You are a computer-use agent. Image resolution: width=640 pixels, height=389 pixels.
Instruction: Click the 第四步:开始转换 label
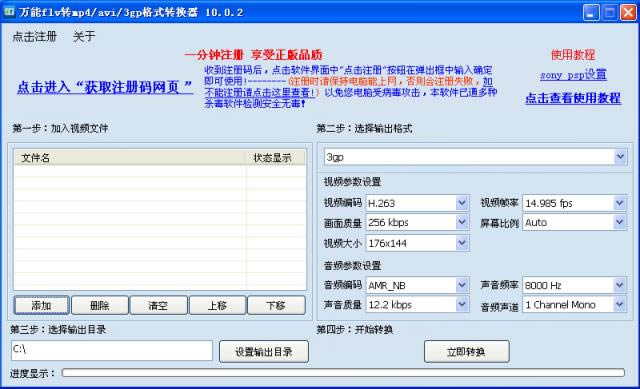click(354, 329)
